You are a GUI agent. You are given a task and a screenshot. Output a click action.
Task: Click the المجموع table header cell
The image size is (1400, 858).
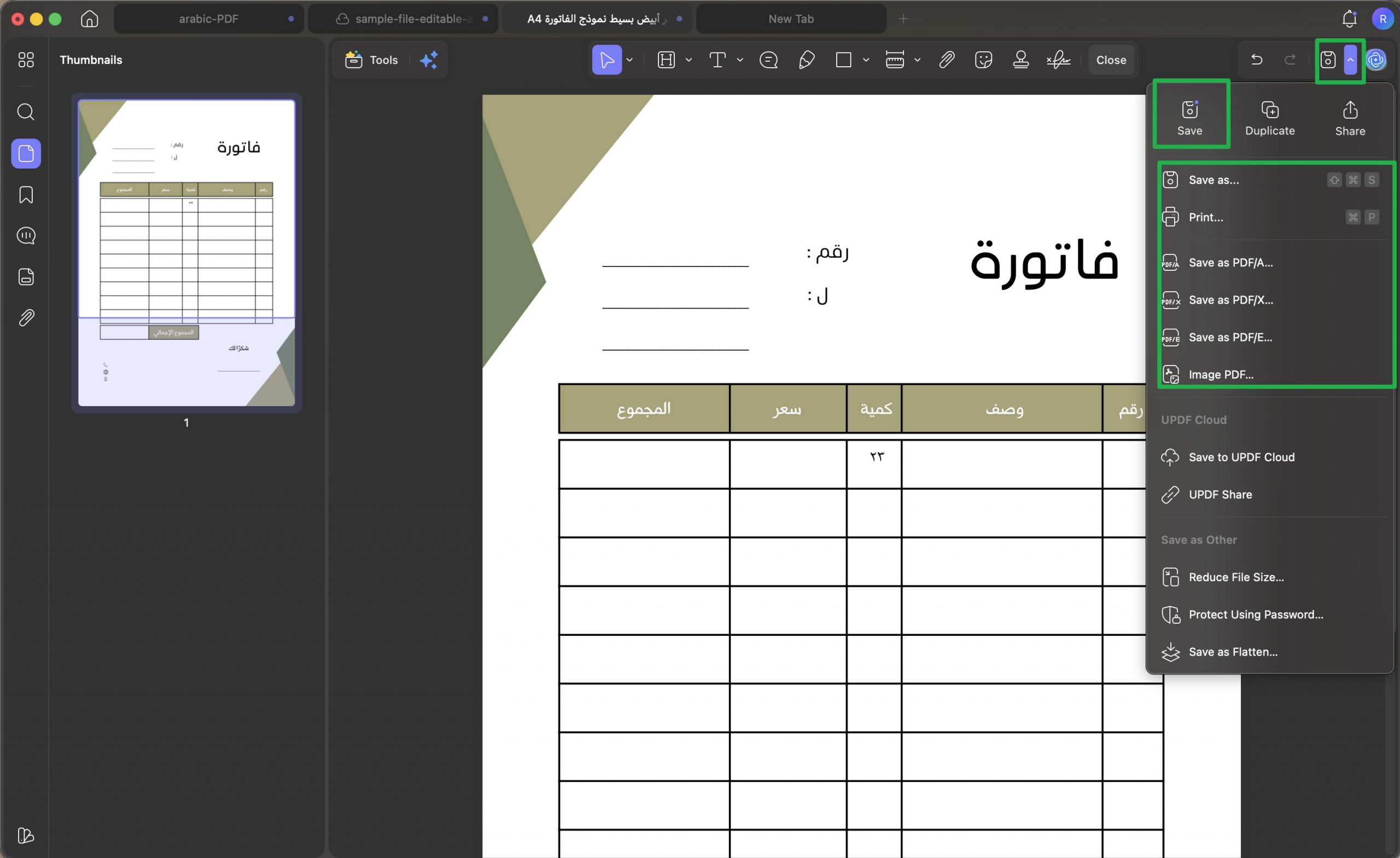coord(644,409)
